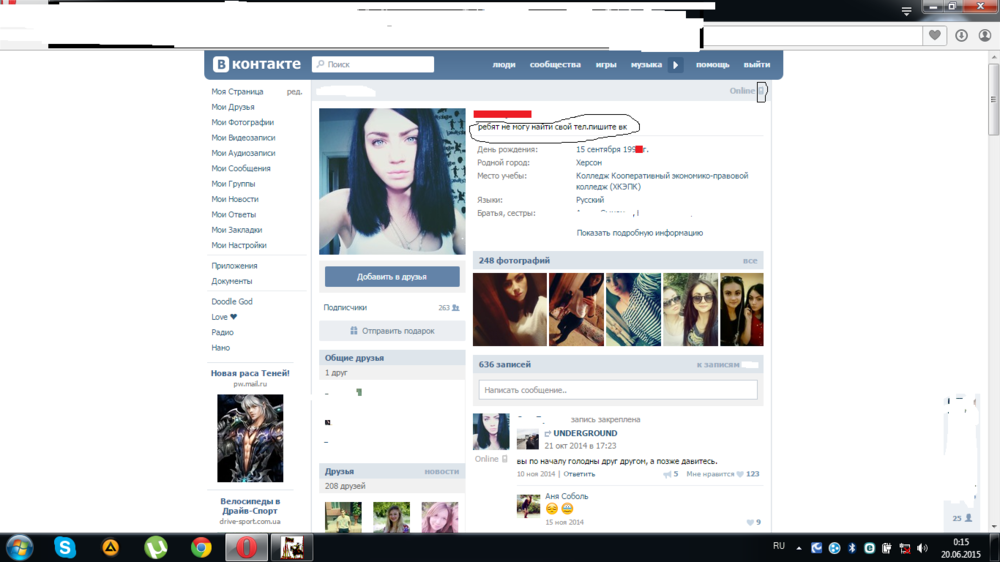Screen dimensions: 1000x562
Task: Expand detailed info via Показать подробную информацию
Action: point(639,233)
